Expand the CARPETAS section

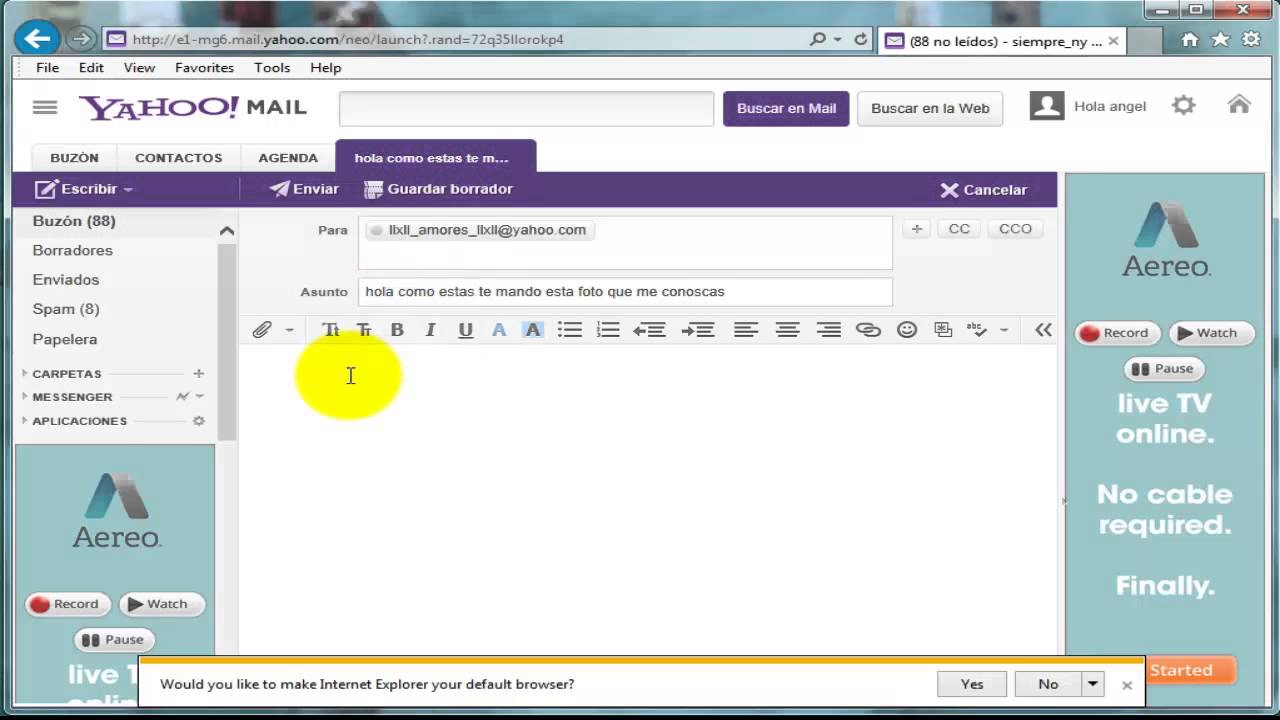pyautogui.click(x=25, y=373)
